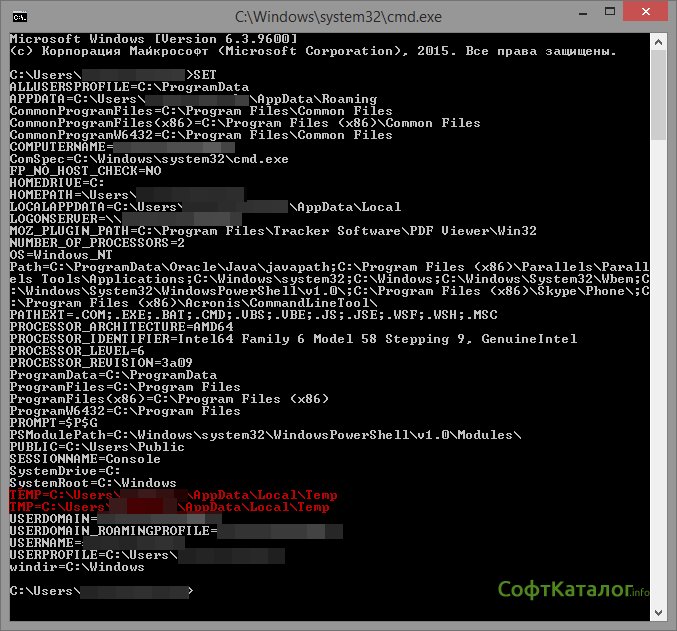Click the final command prompt input line
This screenshot has height=631, width=677.
(x=100, y=592)
